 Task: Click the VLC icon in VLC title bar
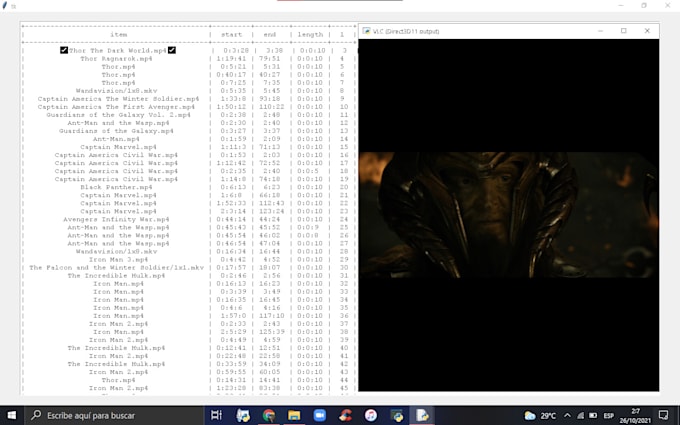click(x=366, y=31)
